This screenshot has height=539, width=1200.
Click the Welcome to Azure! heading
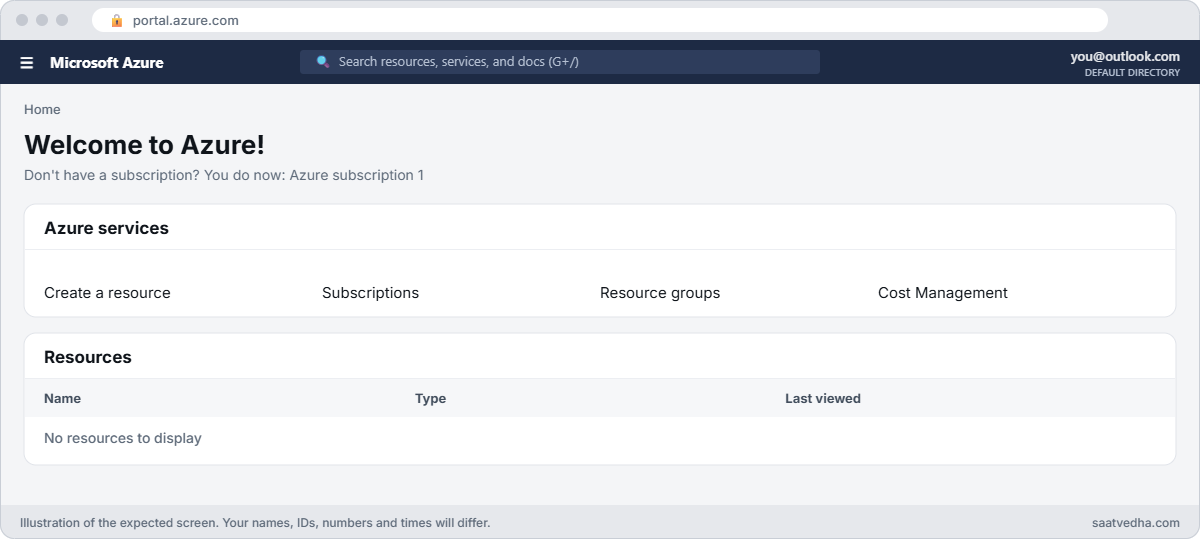[144, 145]
